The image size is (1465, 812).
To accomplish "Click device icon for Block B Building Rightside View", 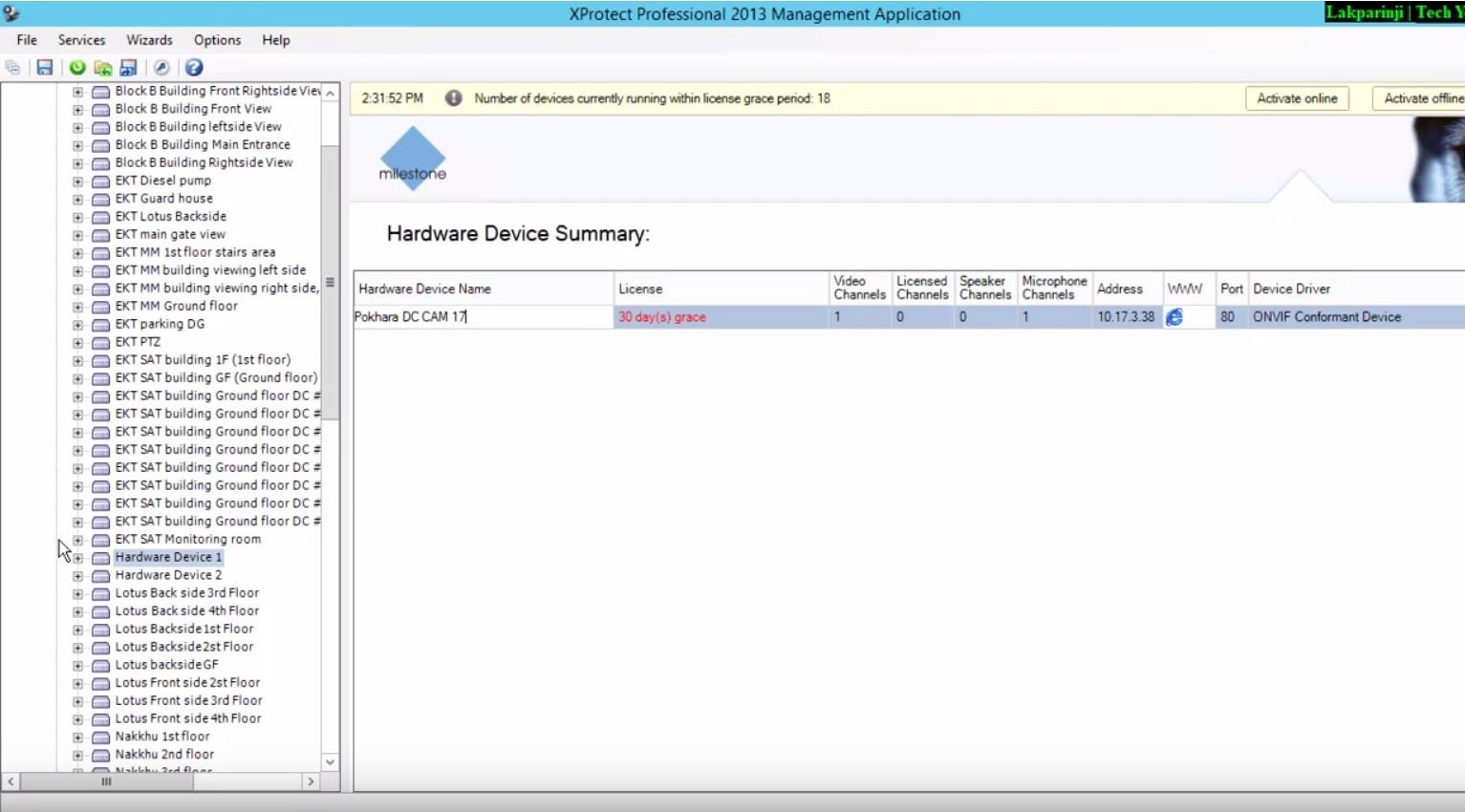I will 100,163.
